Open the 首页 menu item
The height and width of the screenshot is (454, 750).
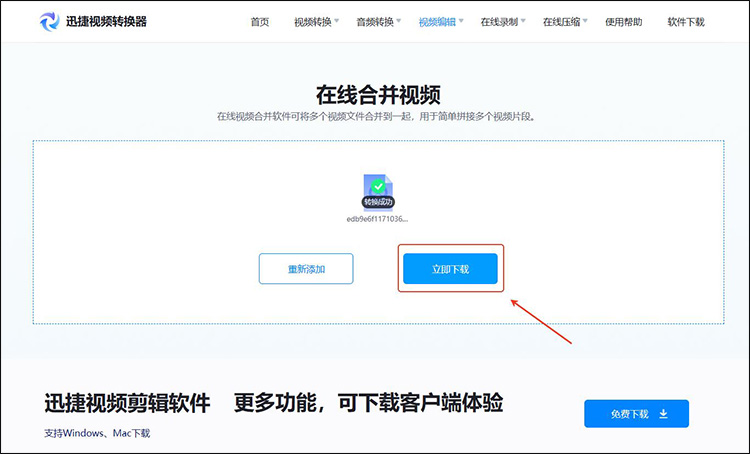click(260, 22)
